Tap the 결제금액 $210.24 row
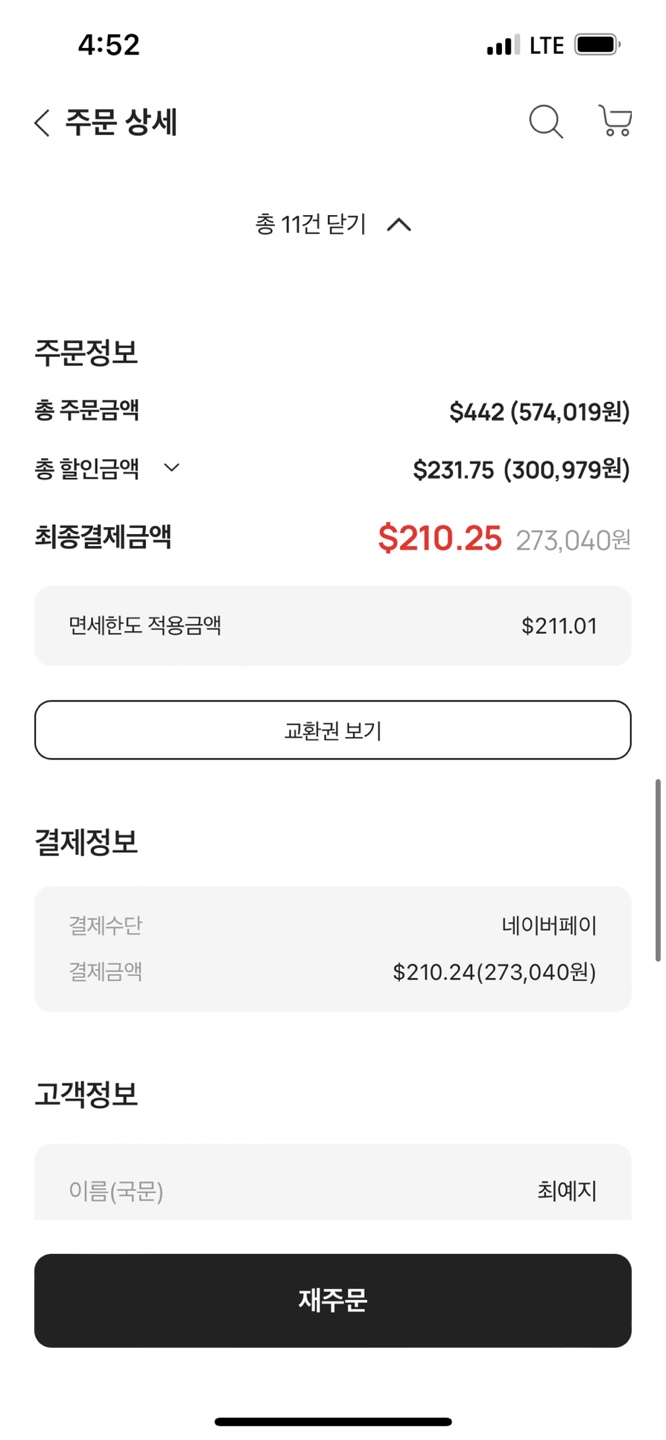This screenshot has height=1440, width=666. (332, 972)
